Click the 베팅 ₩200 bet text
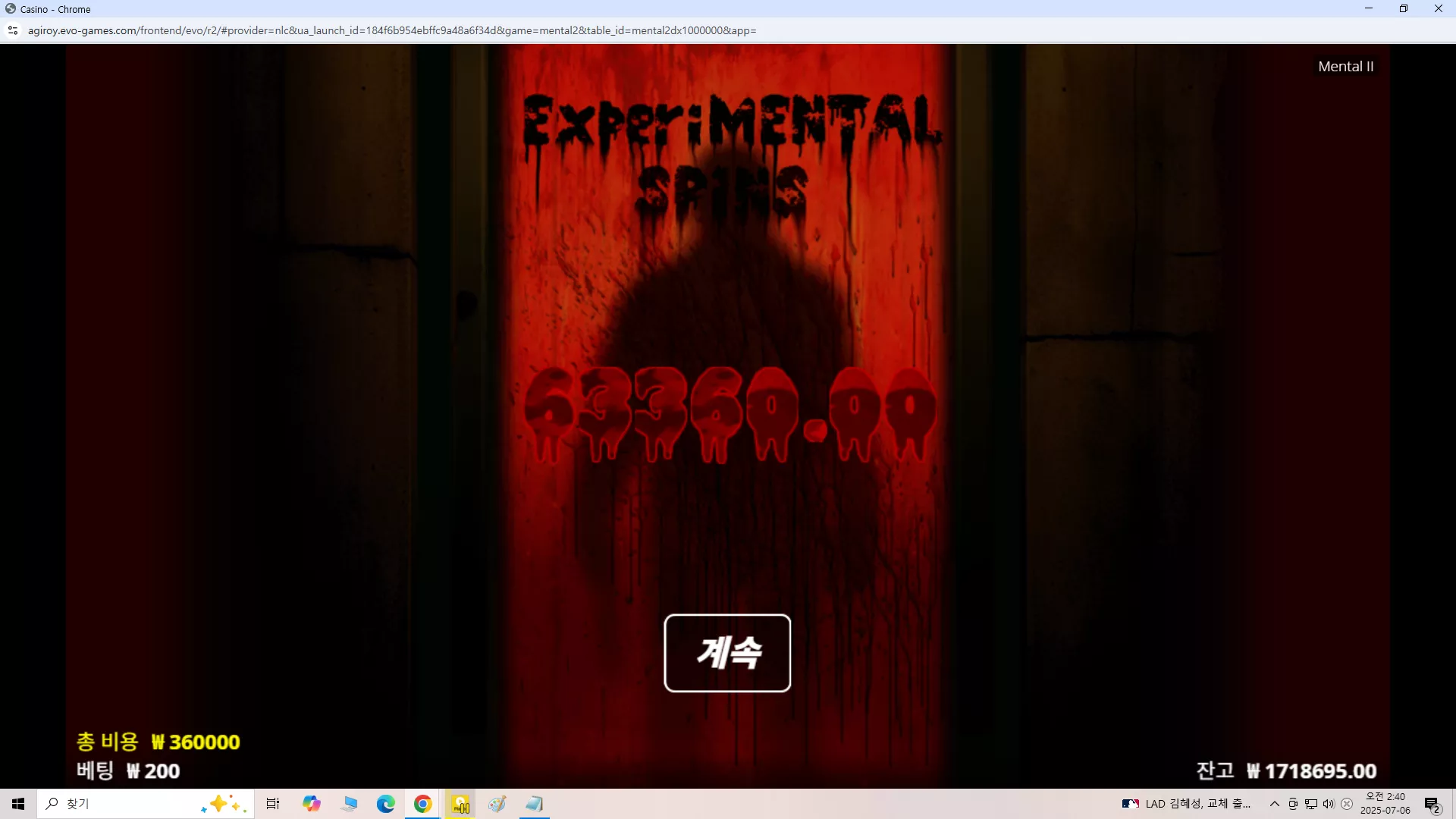Viewport: 1456px width, 819px height. click(127, 771)
